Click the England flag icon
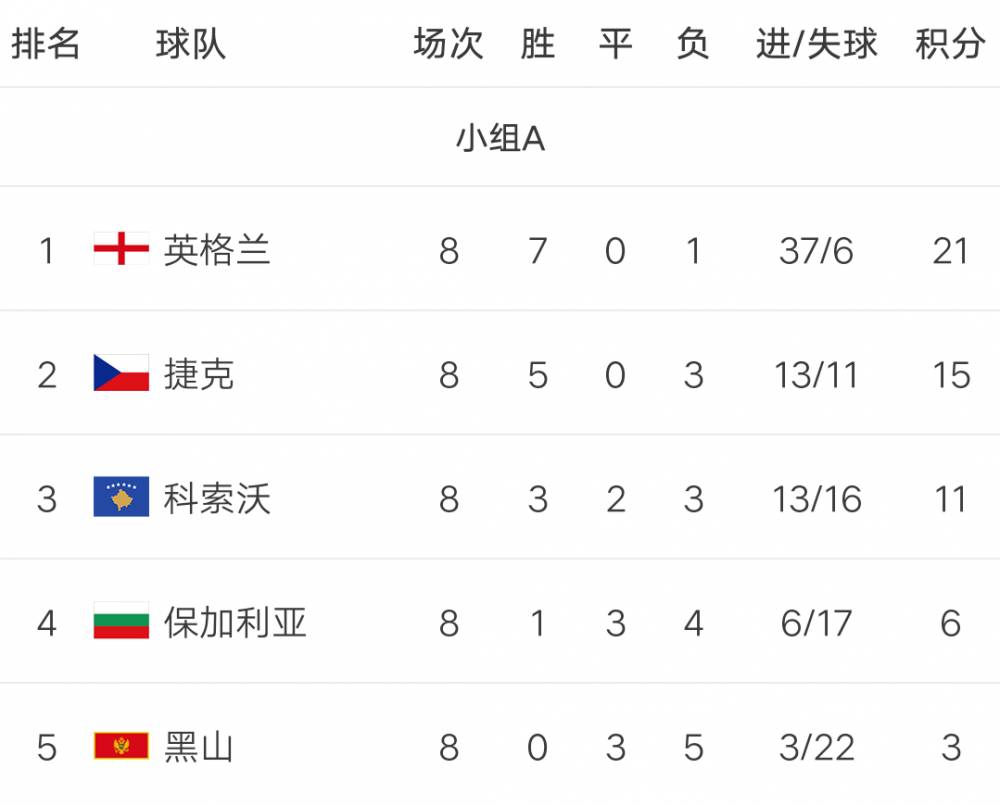The width and height of the screenshot is (1000, 806). click(x=121, y=249)
